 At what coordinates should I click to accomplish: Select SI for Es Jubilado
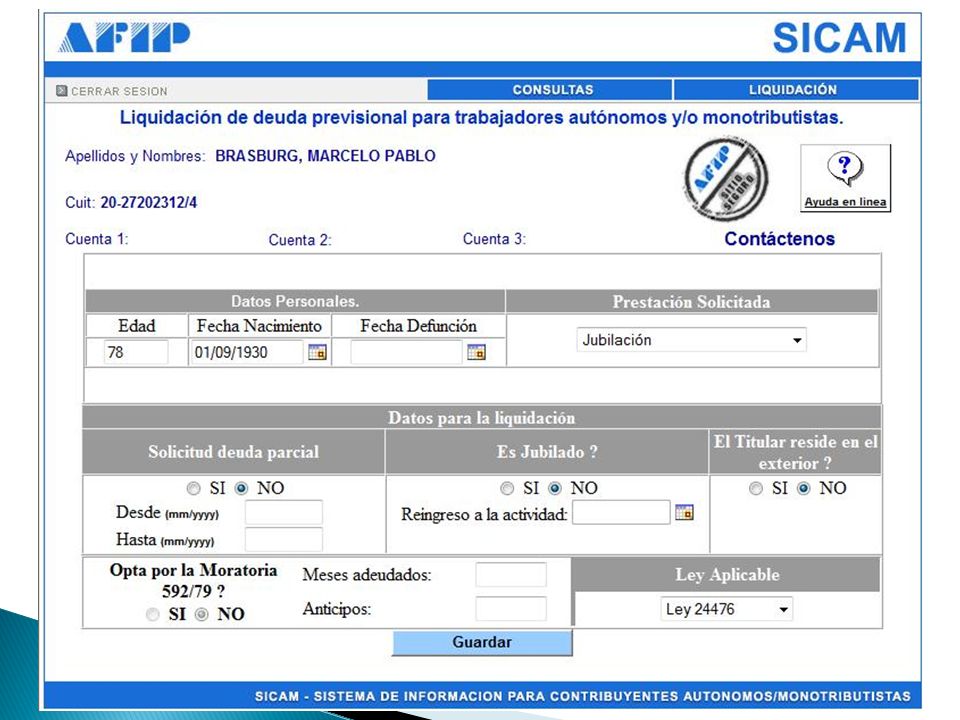pyautogui.click(x=507, y=488)
